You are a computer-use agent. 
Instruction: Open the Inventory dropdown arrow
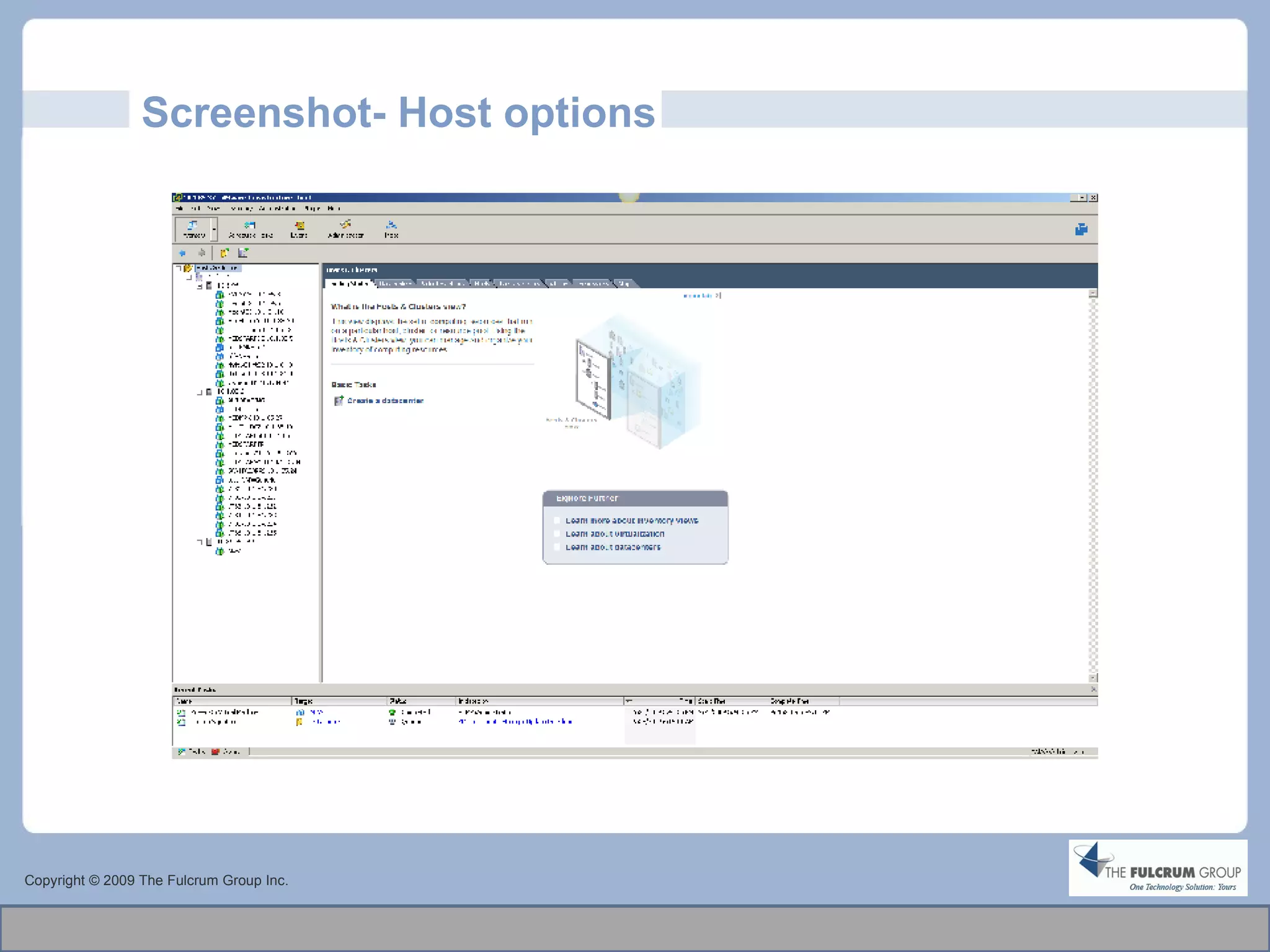click(x=215, y=229)
